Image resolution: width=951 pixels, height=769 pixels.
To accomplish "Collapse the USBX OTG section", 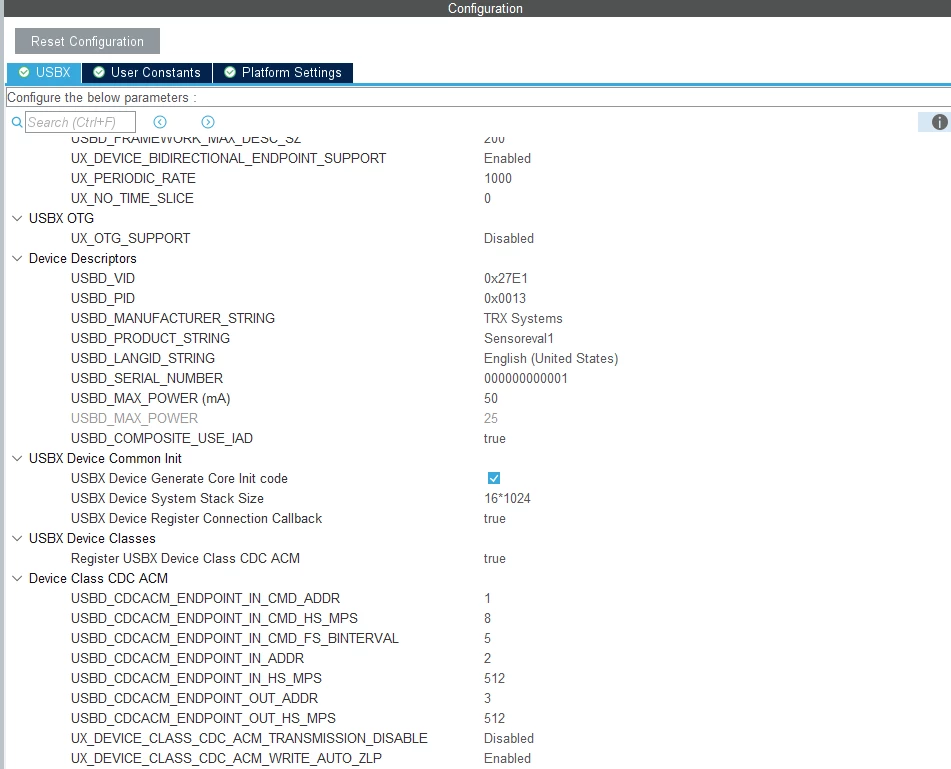I will 17,218.
